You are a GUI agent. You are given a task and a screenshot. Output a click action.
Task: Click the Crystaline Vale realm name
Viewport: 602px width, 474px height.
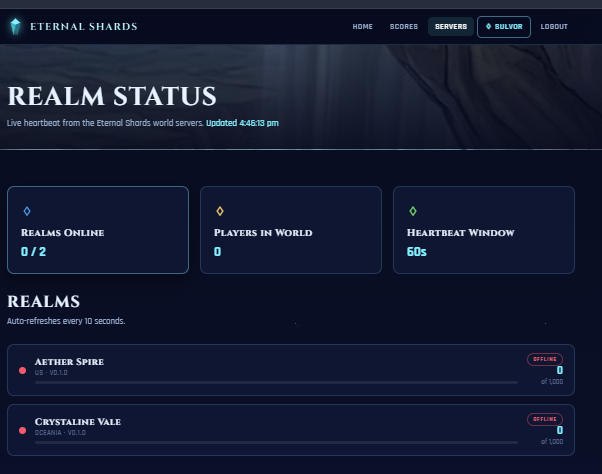[x=78, y=422]
